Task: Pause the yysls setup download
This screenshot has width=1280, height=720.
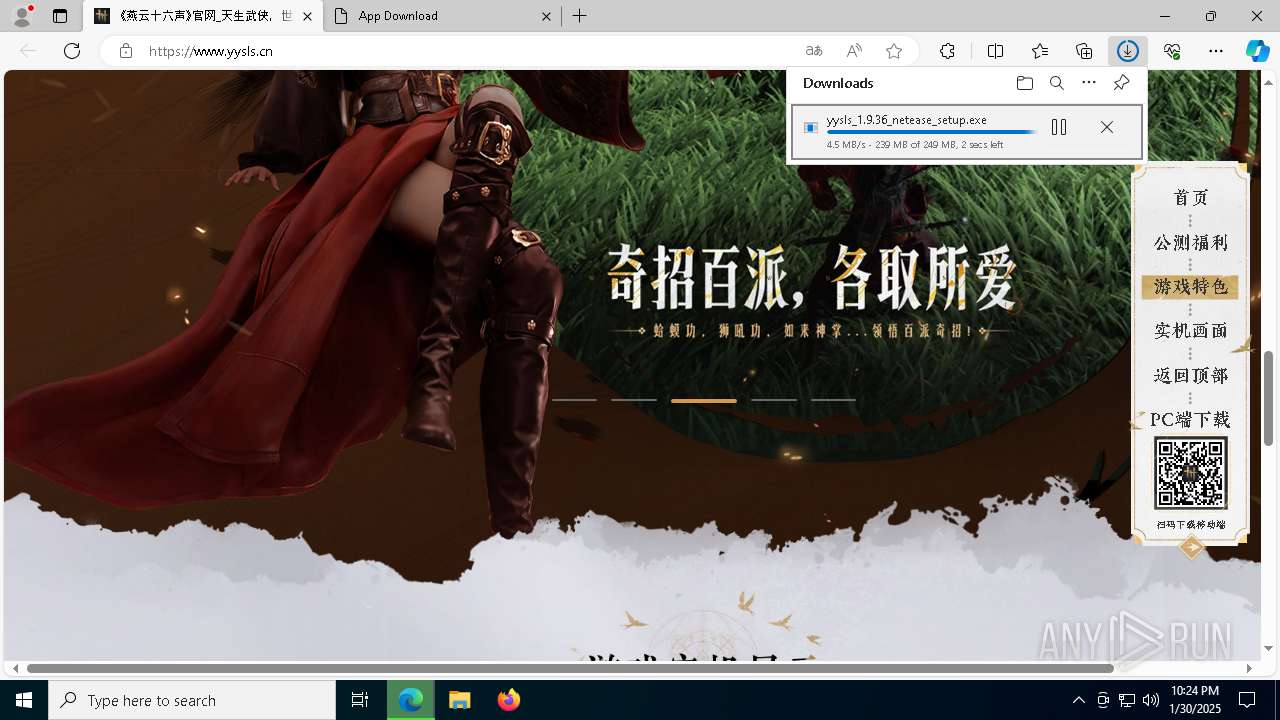Action: 1059,127
